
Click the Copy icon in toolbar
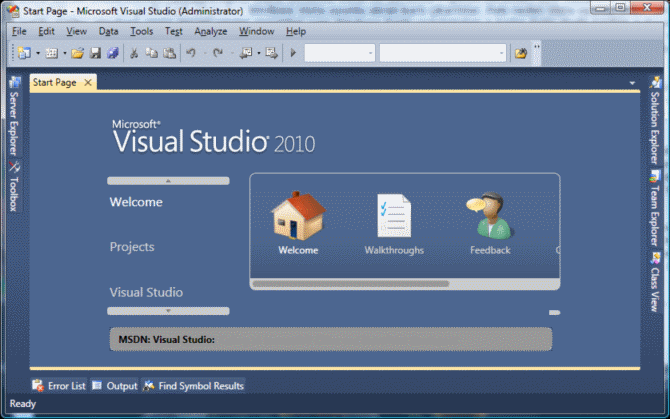tap(151, 53)
